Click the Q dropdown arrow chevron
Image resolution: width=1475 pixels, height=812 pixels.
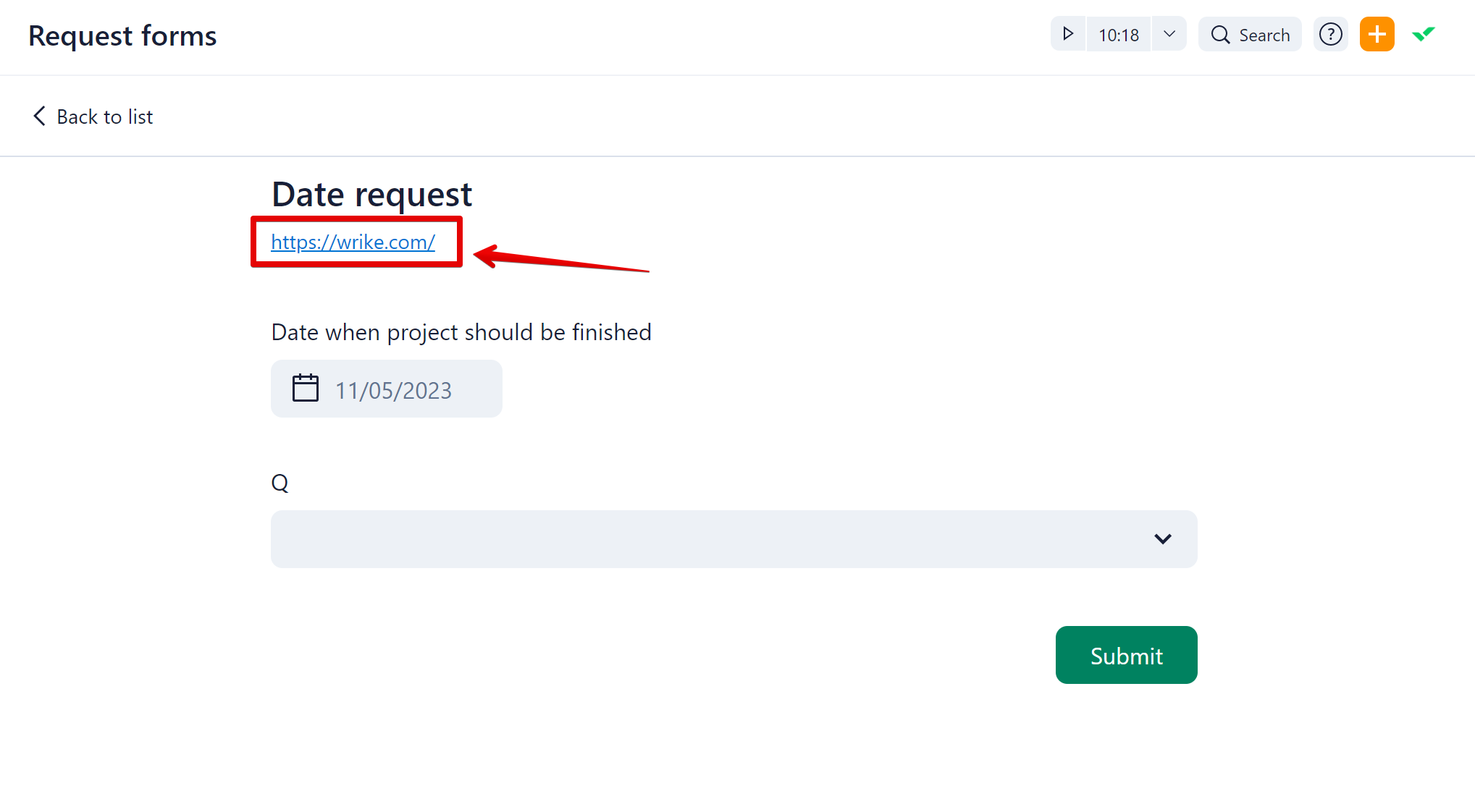pos(1162,538)
